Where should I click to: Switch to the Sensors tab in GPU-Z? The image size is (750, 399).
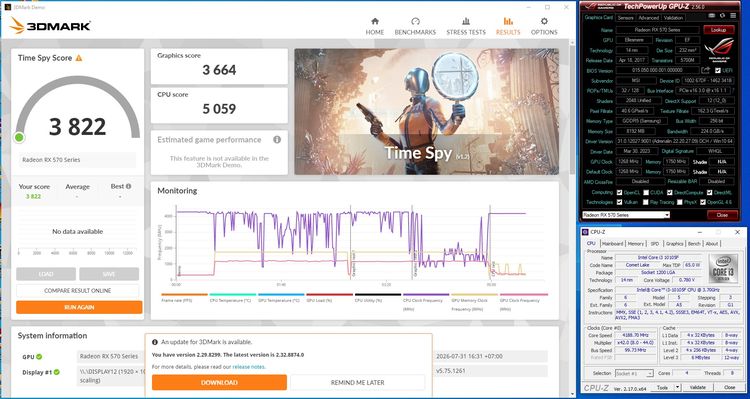coord(625,18)
